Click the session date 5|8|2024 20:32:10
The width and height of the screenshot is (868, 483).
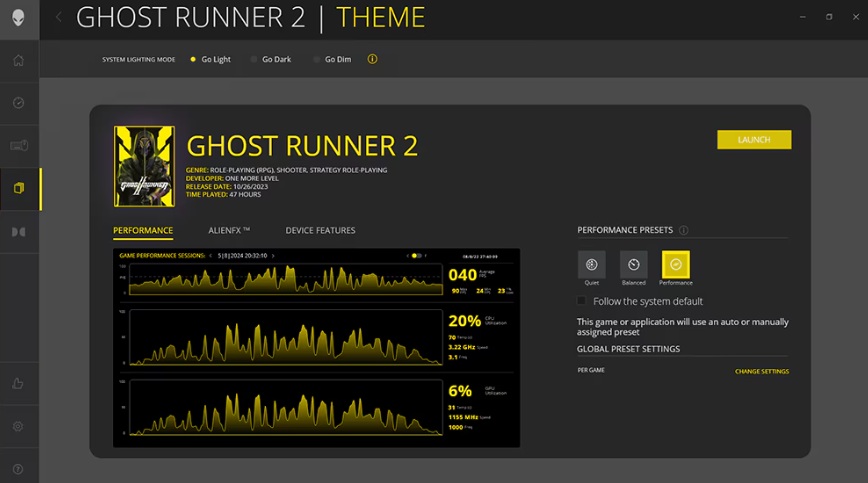click(242, 256)
